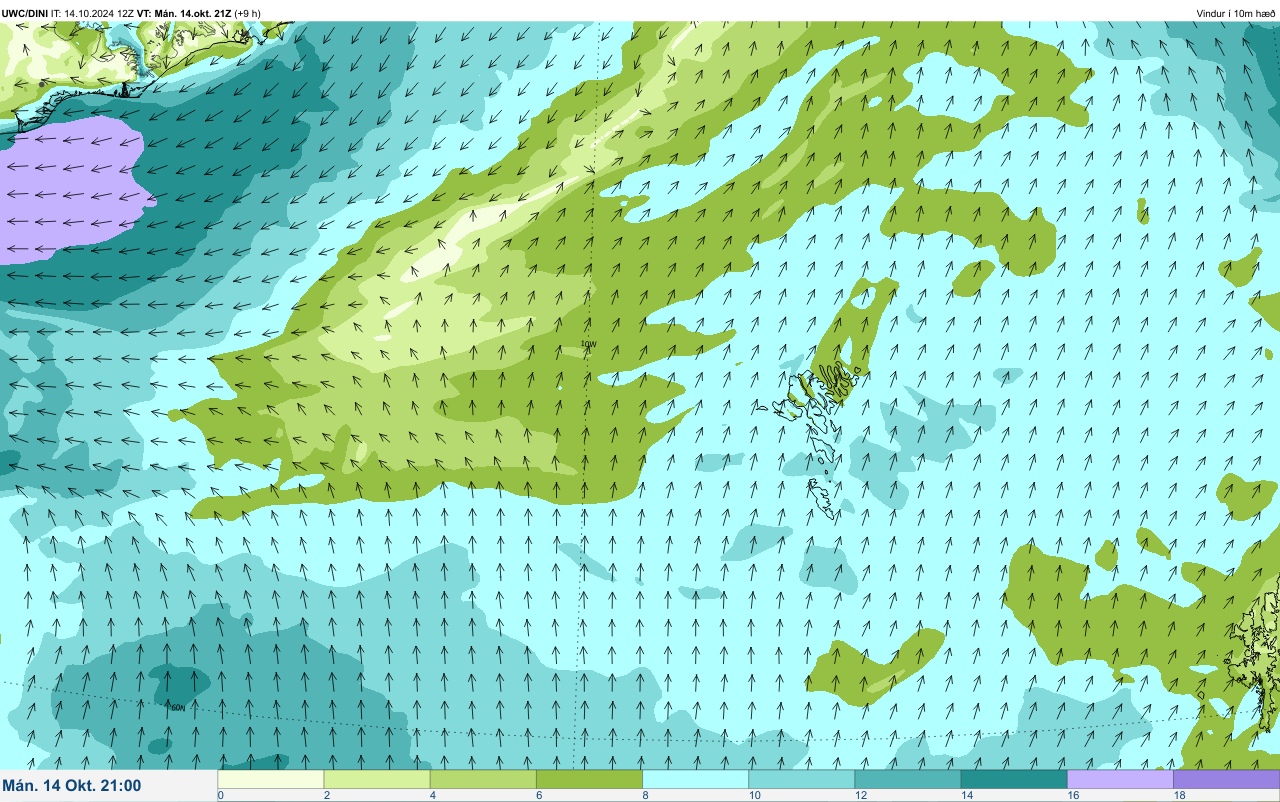
Task: Click the pale yellow 0–2 legend swatch
Action: [271, 779]
